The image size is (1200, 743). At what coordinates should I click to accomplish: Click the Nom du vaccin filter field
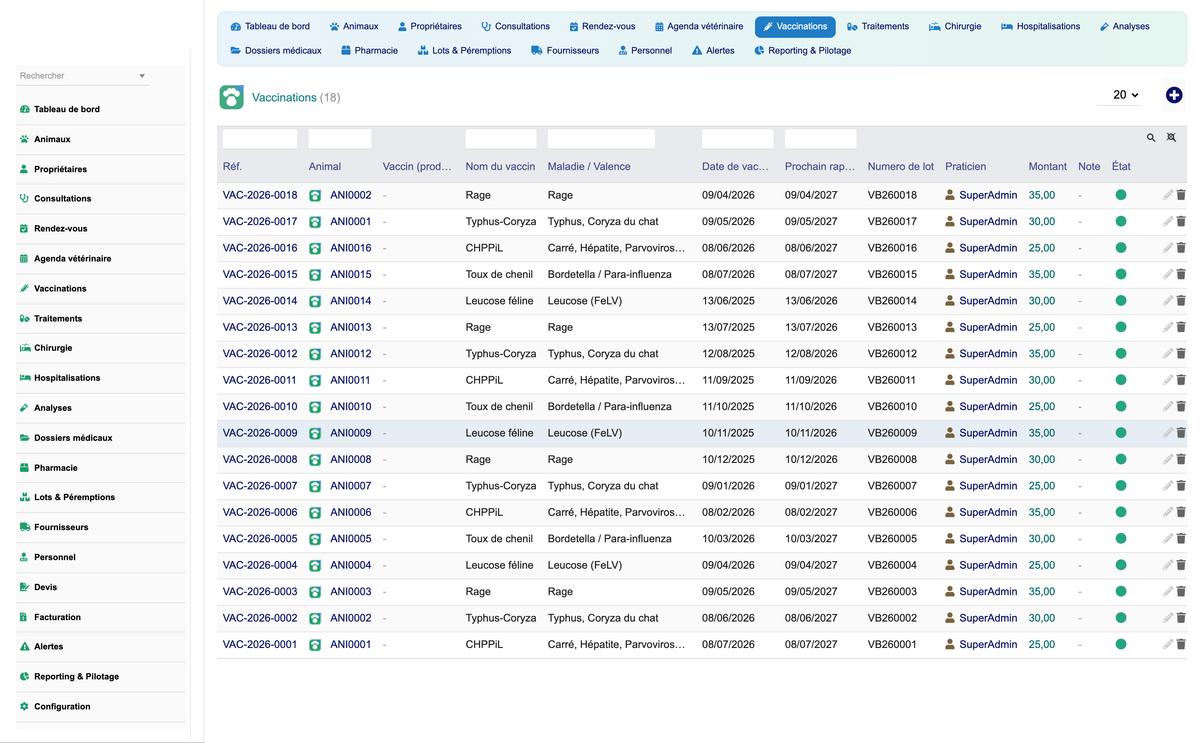(501, 139)
